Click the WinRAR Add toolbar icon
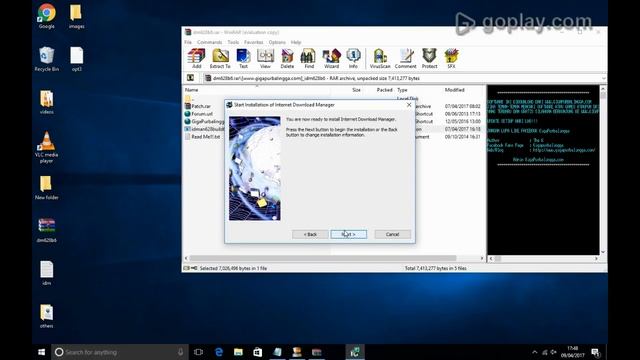The width and height of the screenshot is (640, 360). [x=196, y=58]
